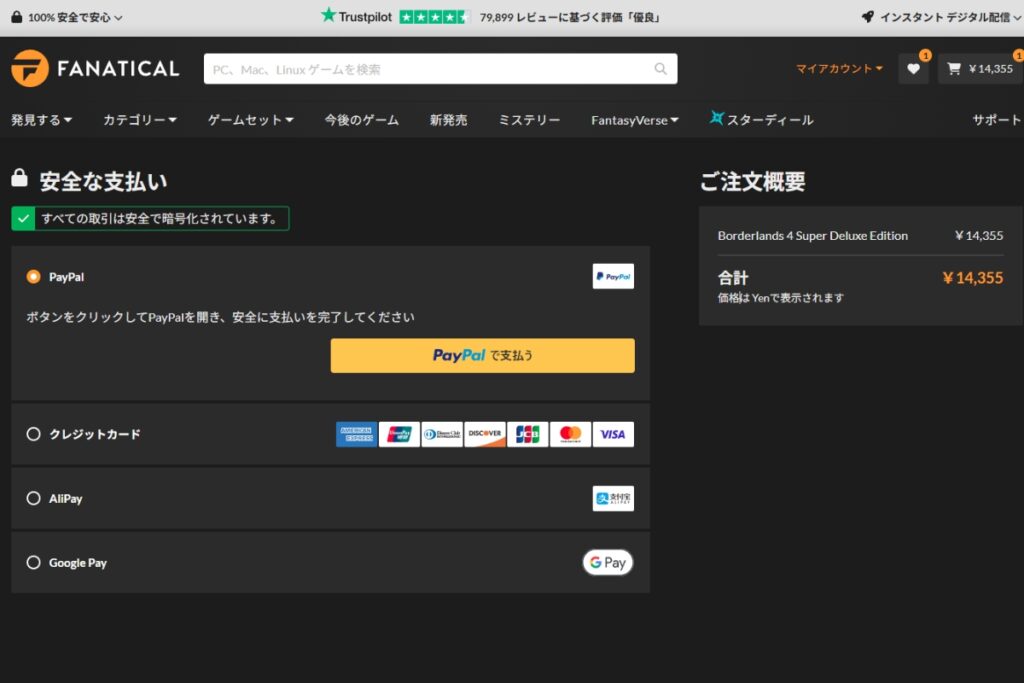Click the Discover card icon
This screenshot has height=683, width=1024.
click(485, 434)
